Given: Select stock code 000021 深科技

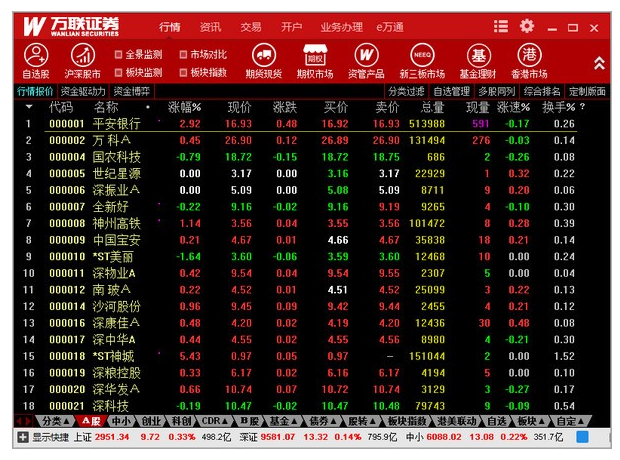Looking at the screenshot, I should [x=299, y=406].
